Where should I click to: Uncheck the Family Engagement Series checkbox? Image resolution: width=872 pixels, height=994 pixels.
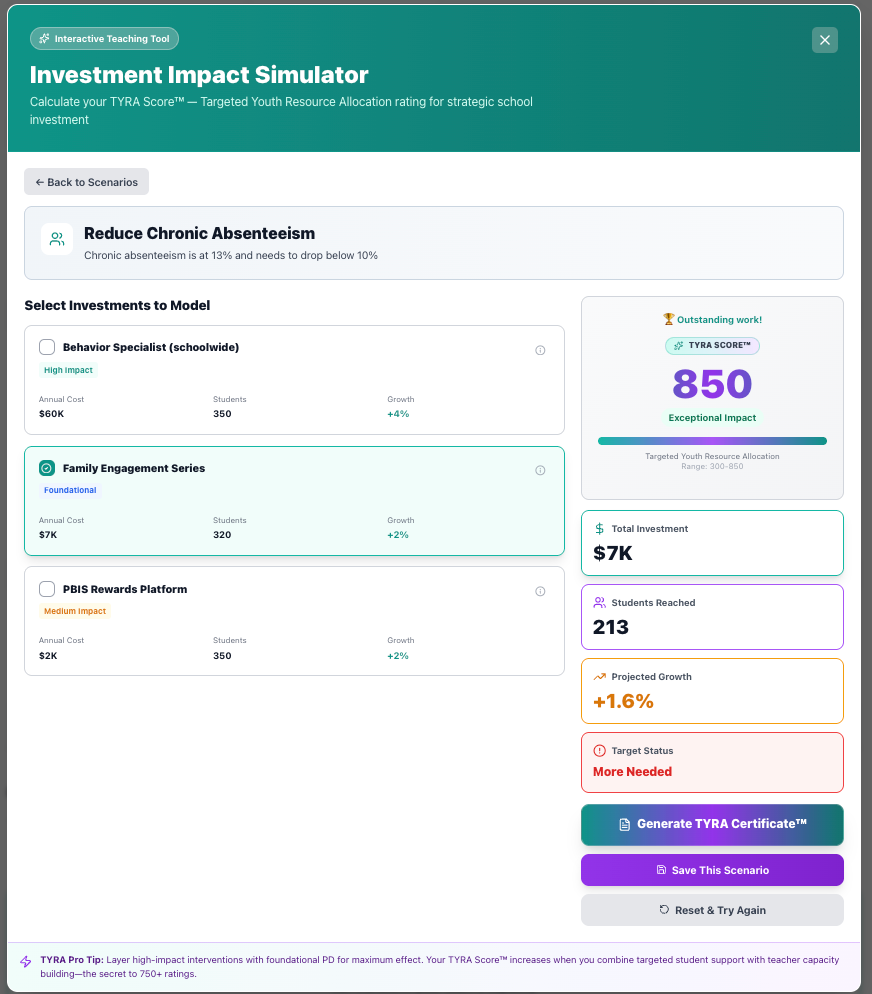click(x=47, y=468)
